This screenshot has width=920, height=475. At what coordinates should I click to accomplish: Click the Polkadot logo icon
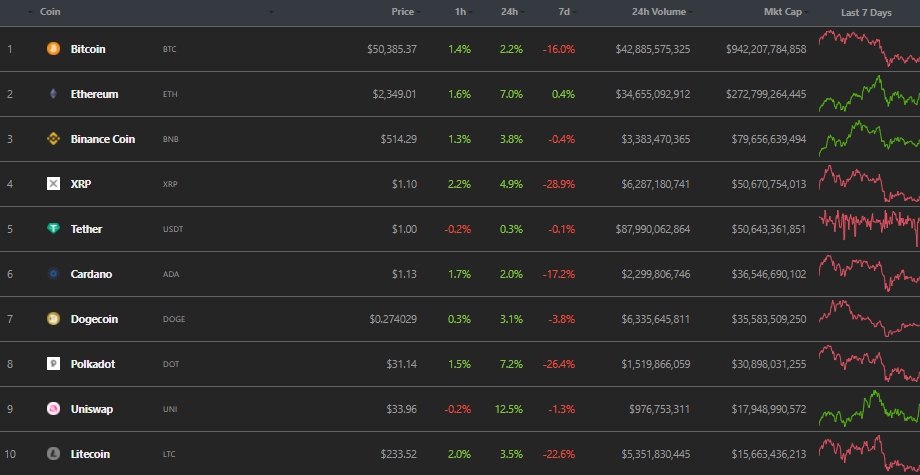(53, 364)
